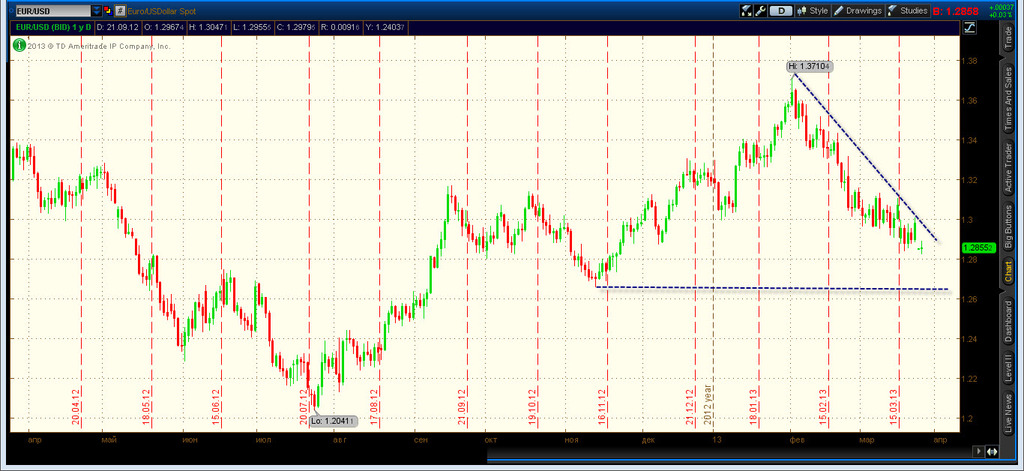
Task: Click the green info icon on the chart
Action: click(x=19, y=46)
